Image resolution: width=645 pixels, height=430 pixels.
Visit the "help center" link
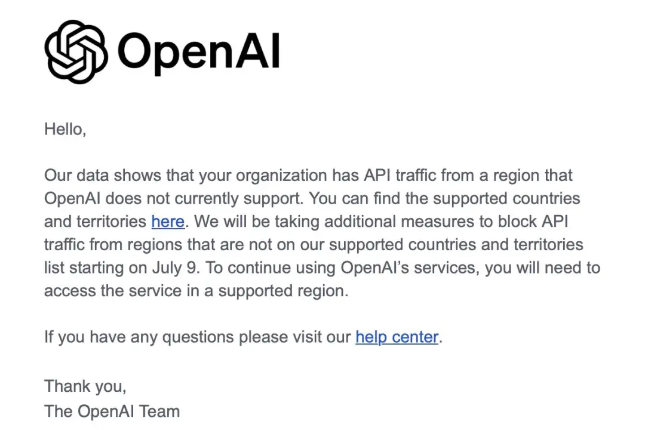click(397, 337)
